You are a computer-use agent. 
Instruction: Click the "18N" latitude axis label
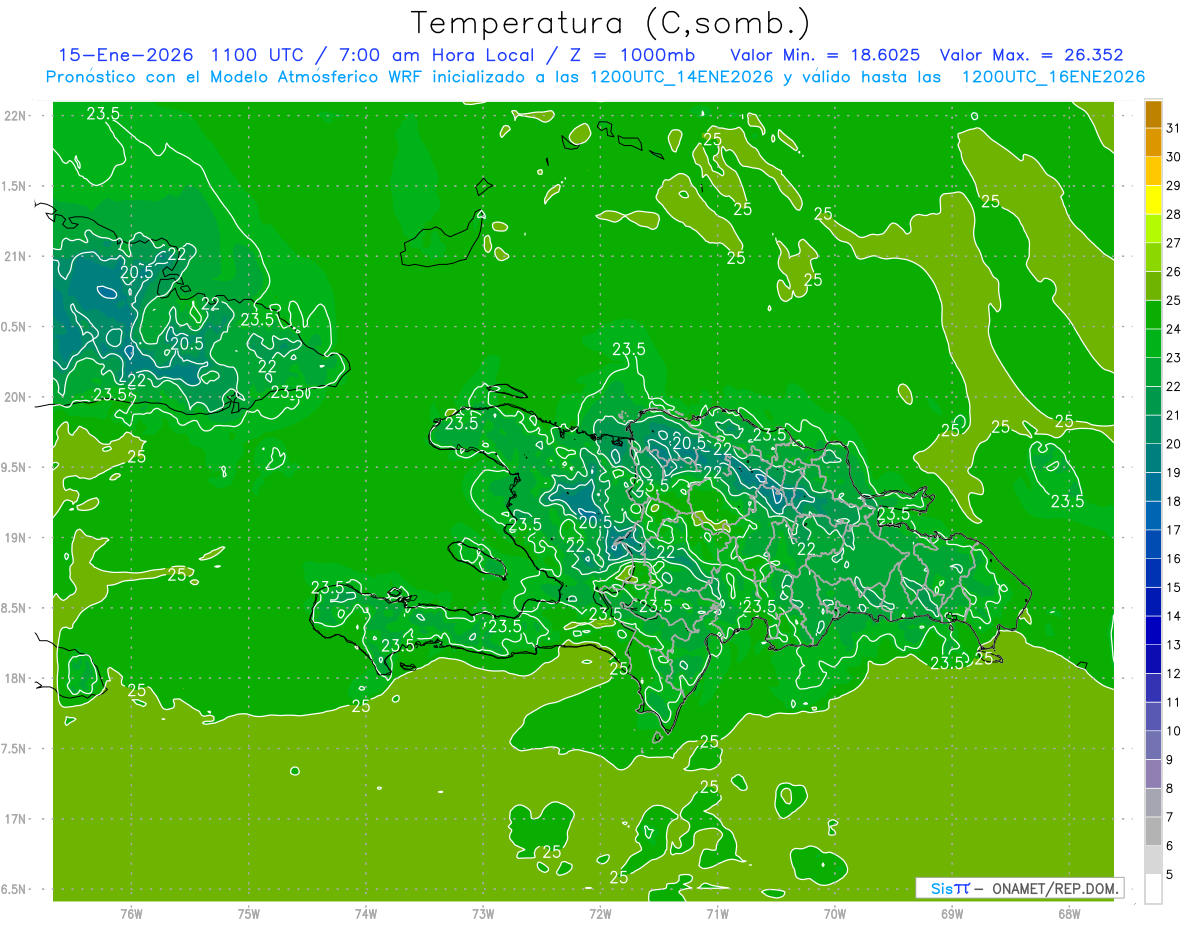point(14,678)
